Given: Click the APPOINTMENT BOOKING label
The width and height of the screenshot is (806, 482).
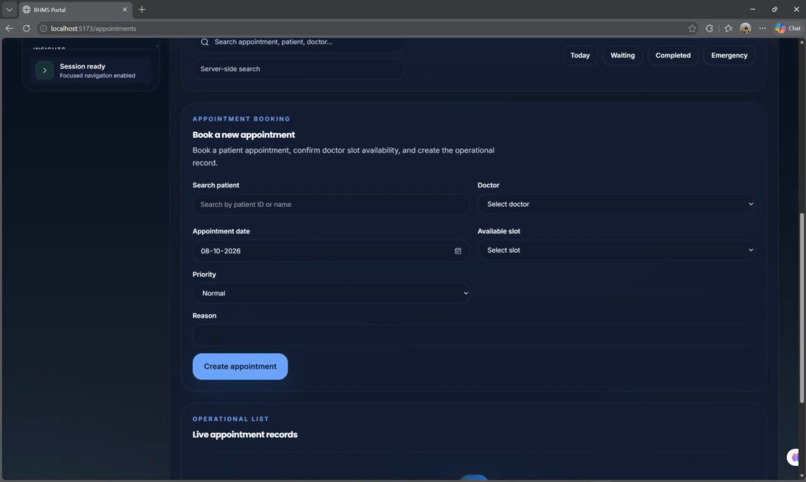Looking at the screenshot, I should coord(241,119).
